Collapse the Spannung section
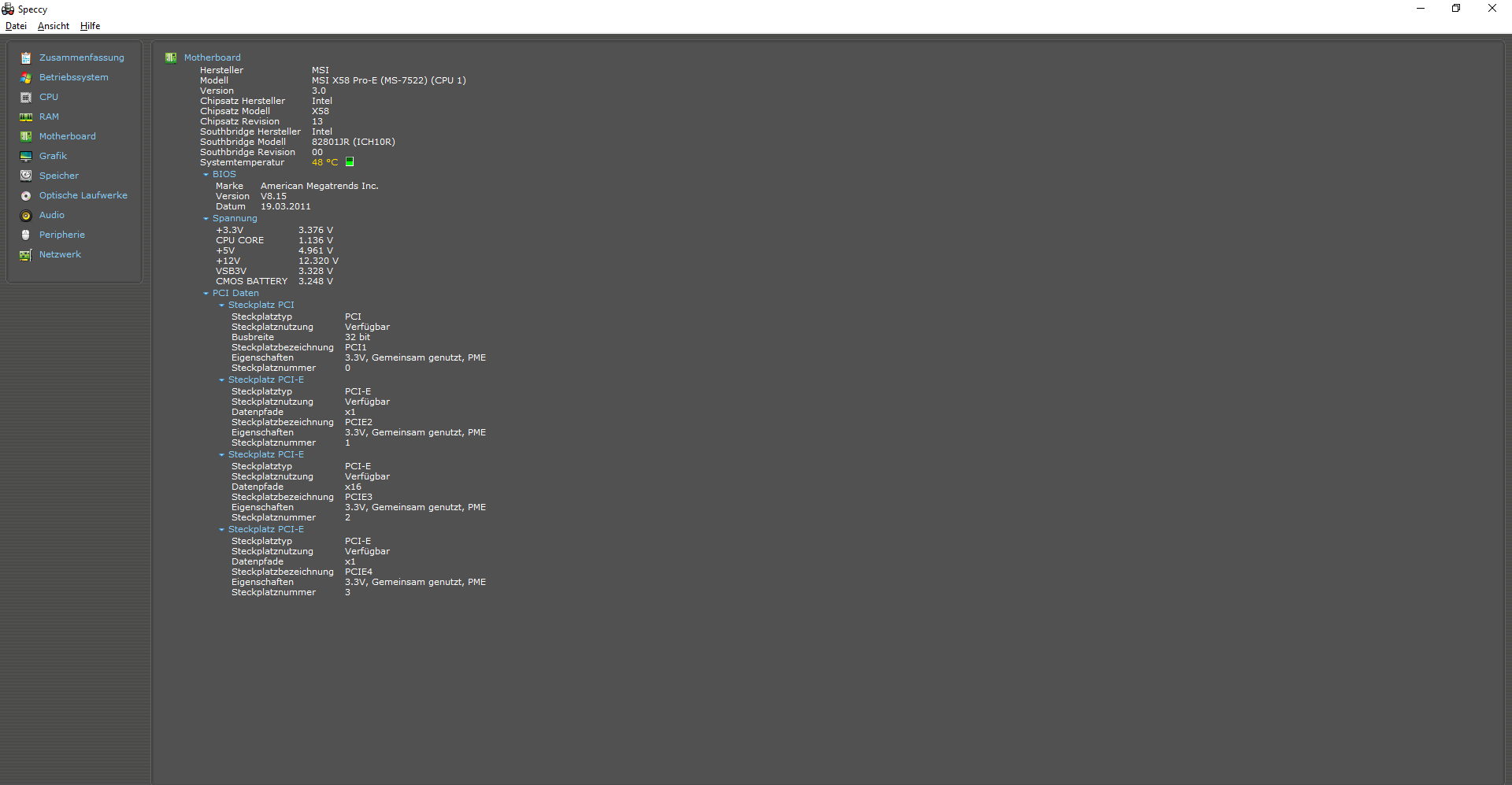Image resolution: width=1512 pixels, height=785 pixels. point(206,219)
